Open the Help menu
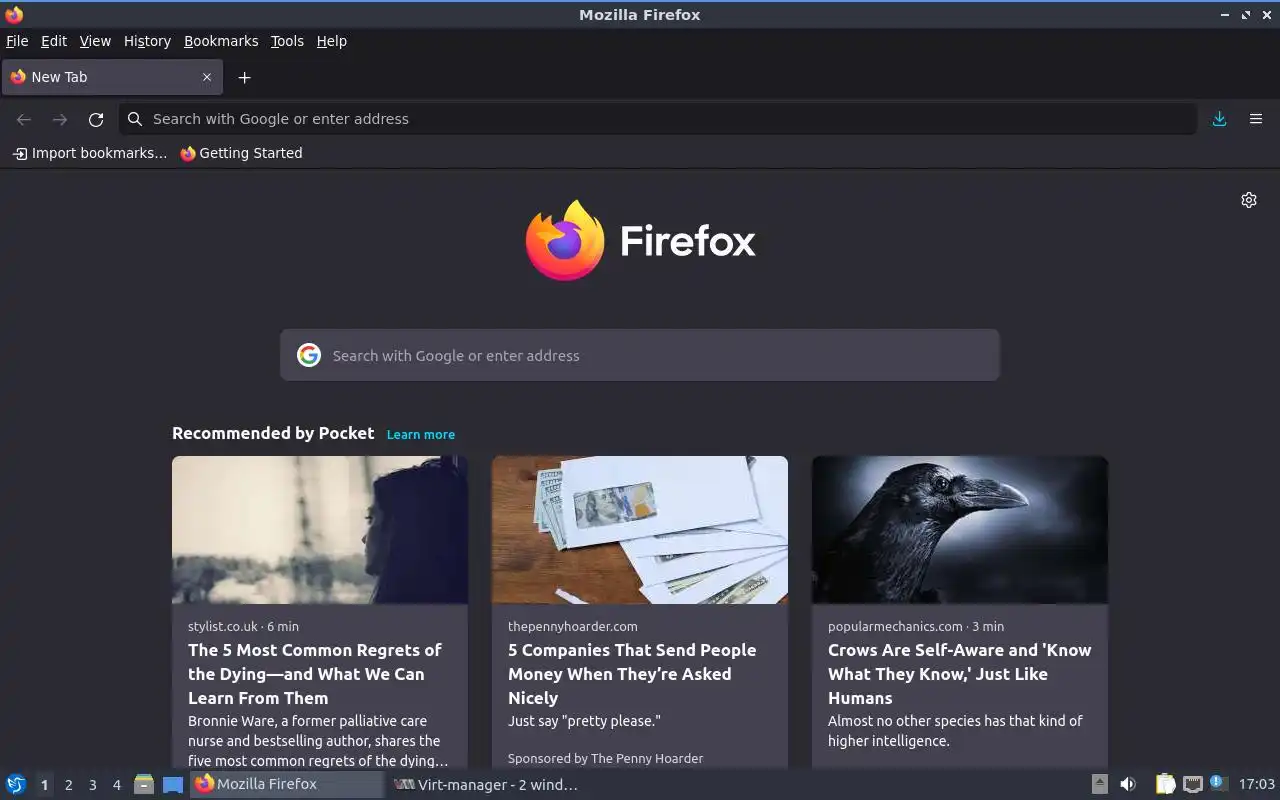This screenshot has width=1280, height=800. [332, 41]
